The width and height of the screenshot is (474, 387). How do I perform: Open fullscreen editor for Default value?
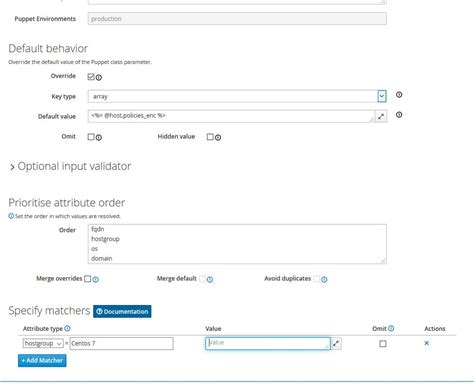[381, 116]
